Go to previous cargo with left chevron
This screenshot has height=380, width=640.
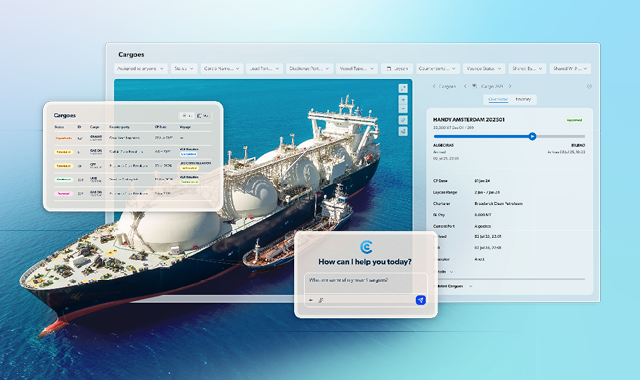[x=465, y=87]
